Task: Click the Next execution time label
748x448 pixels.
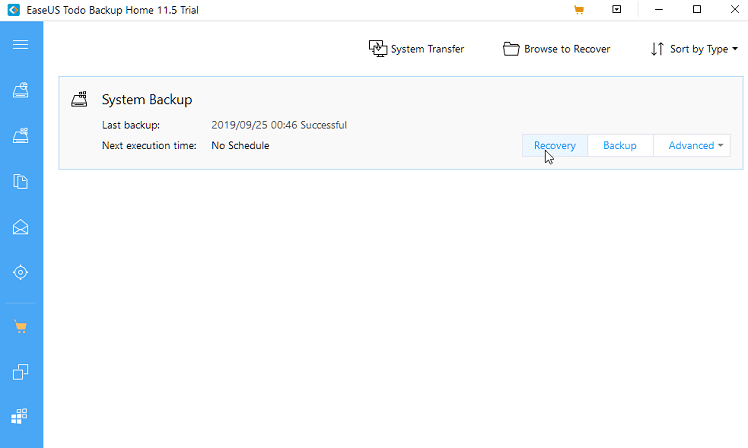Action: 149,146
